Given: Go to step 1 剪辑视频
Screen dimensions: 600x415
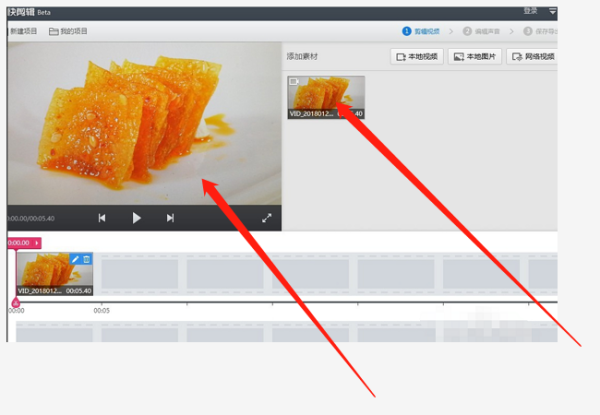Looking at the screenshot, I should click(x=421, y=31).
